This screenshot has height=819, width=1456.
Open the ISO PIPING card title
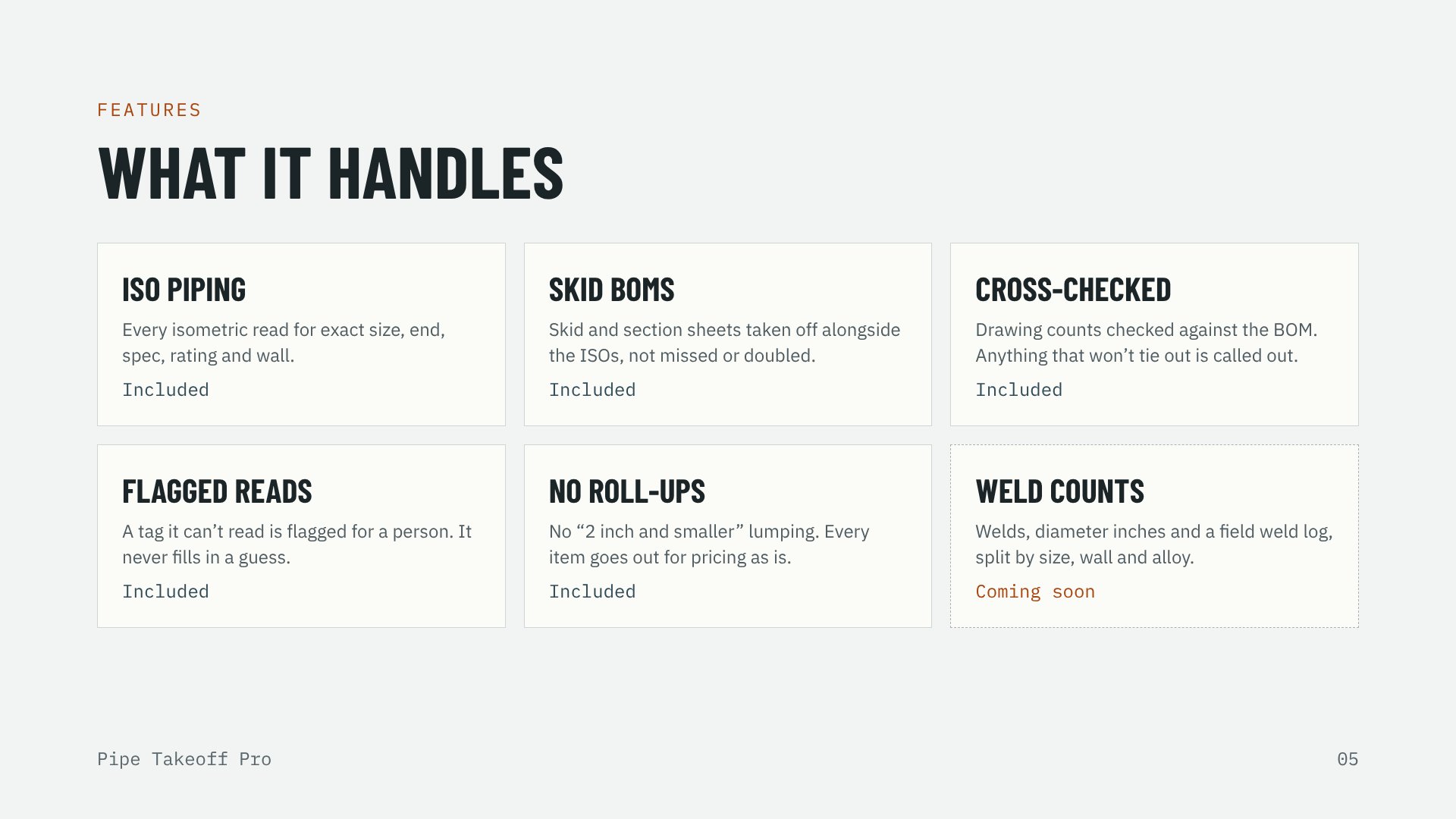(184, 290)
